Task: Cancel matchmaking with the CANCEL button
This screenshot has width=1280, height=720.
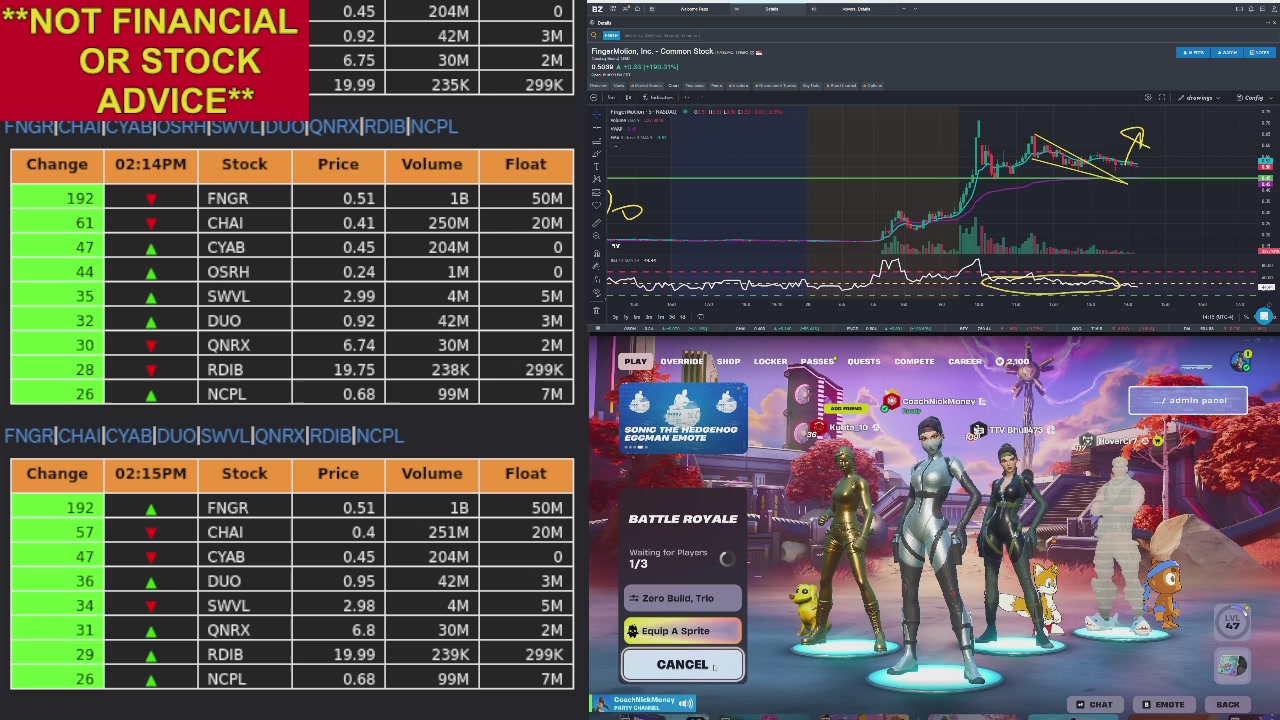Action: click(683, 665)
